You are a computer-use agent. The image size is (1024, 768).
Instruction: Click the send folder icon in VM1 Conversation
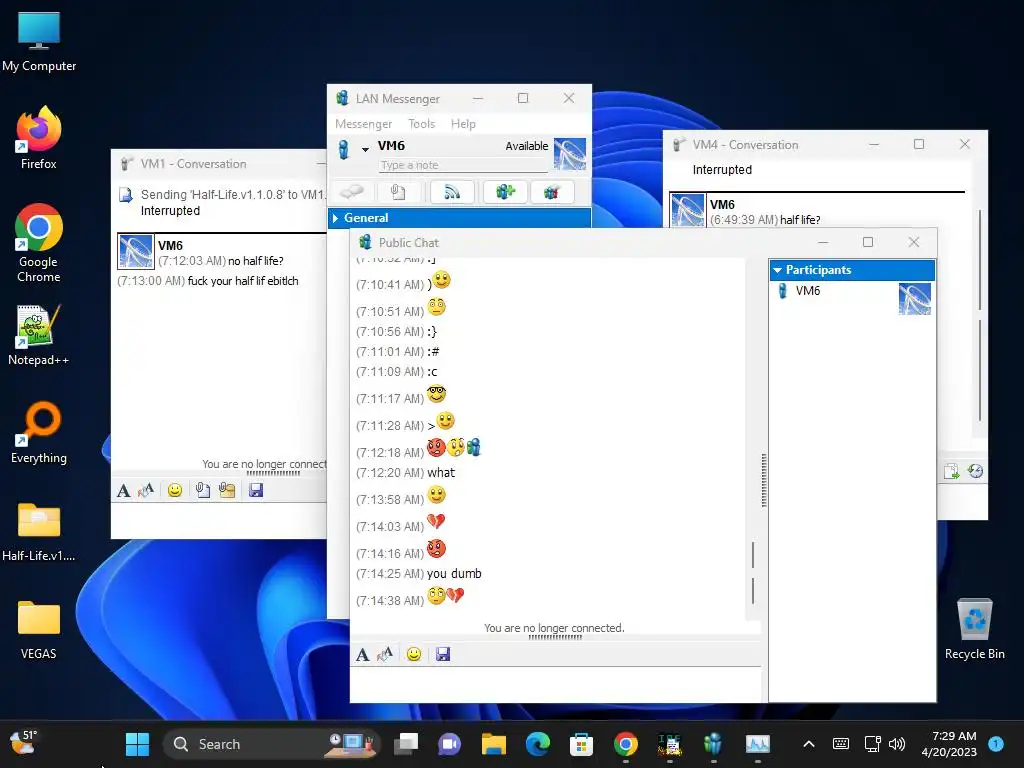[227, 490]
